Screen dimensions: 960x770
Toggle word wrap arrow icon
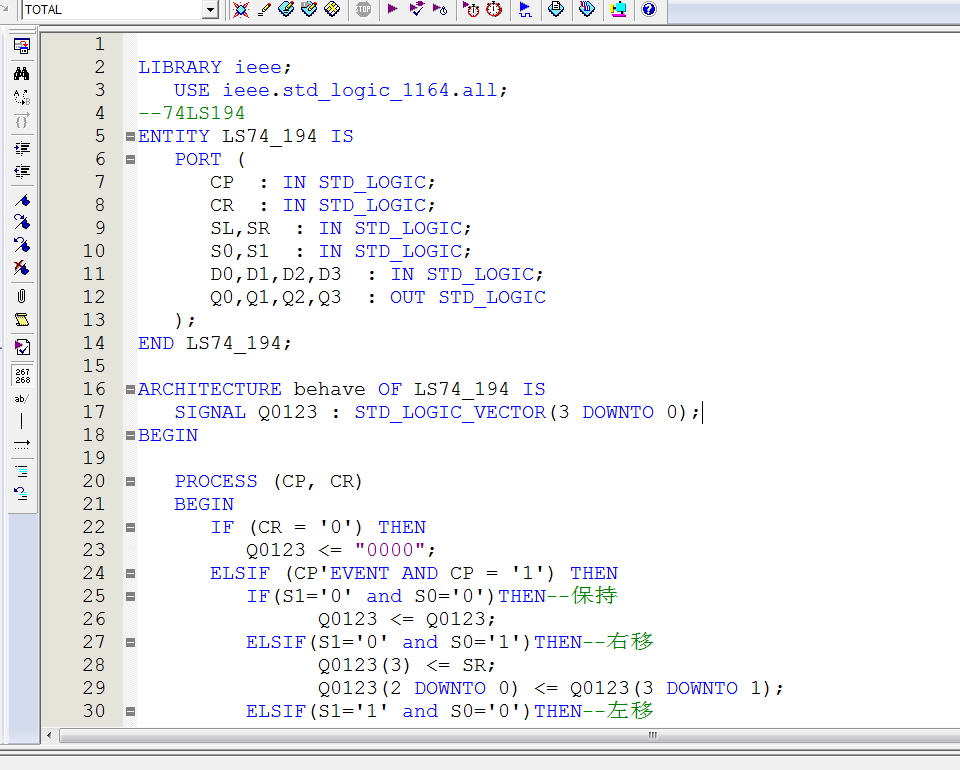coord(22,444)
